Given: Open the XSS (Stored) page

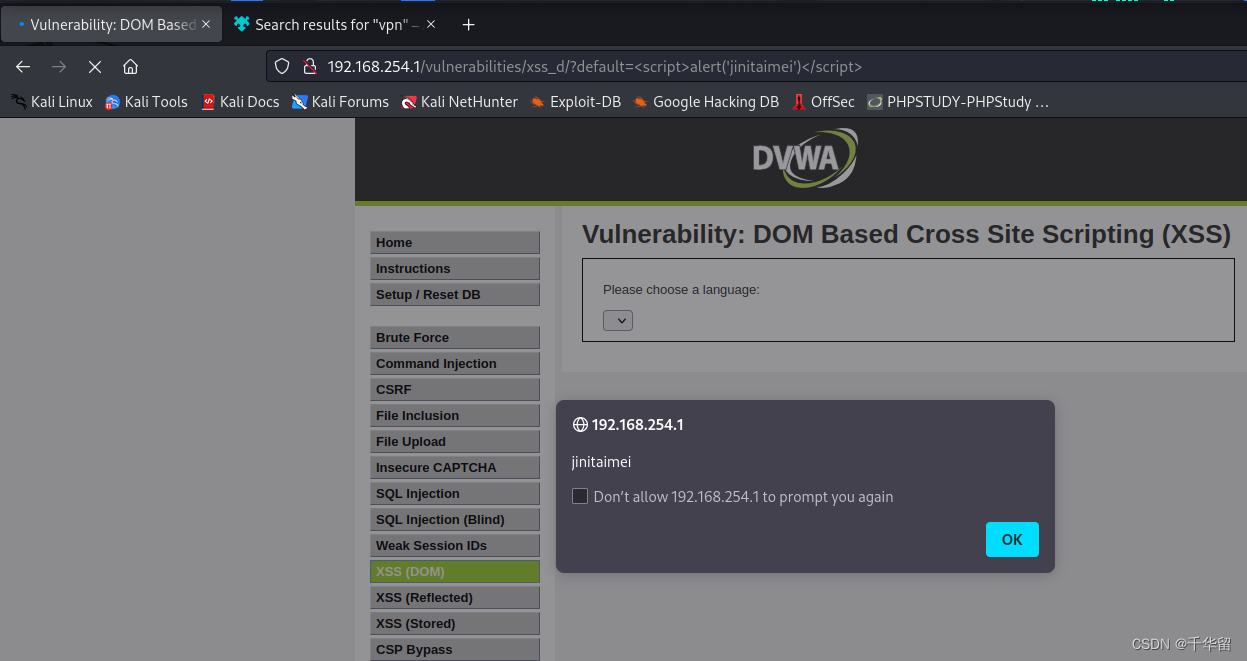Looking at the screenshot, I should [455, 623].
